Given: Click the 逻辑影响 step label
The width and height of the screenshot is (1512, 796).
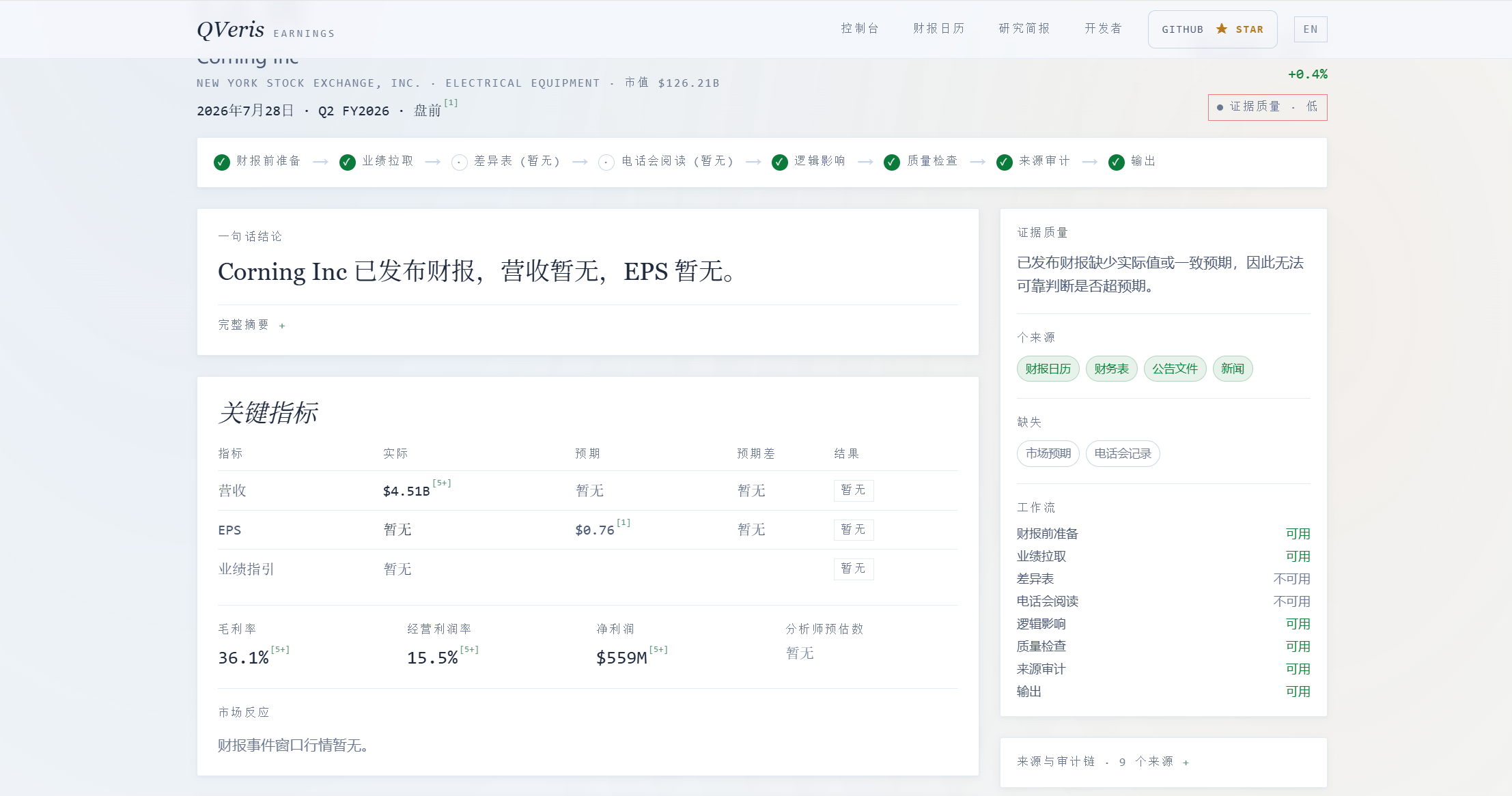Looking at the screenshot, I should 820,161.
